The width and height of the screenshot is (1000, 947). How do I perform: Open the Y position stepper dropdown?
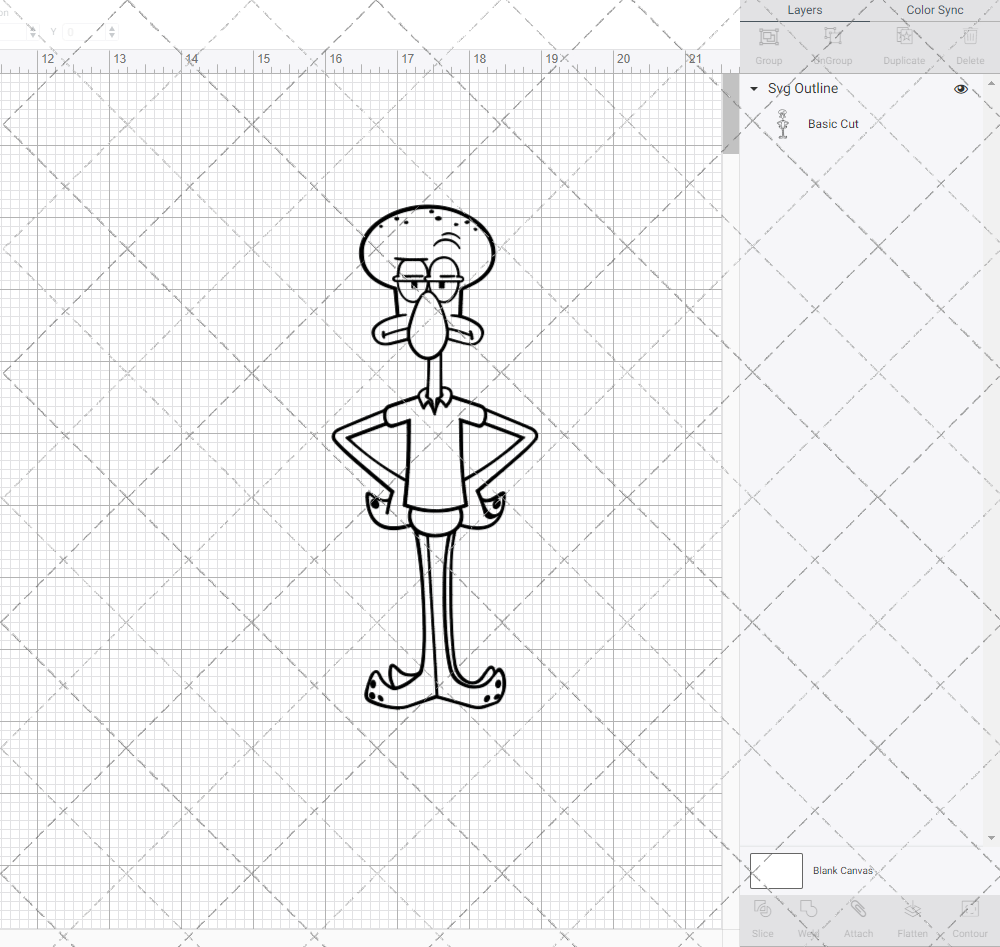110,31
